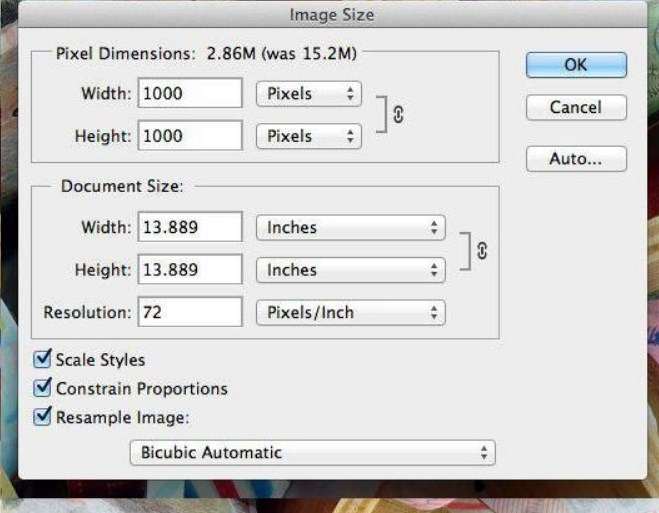Click the Pixel Dimensions chain link icon
The height and width of the screenshot is (513, 659).
(398, 115)
